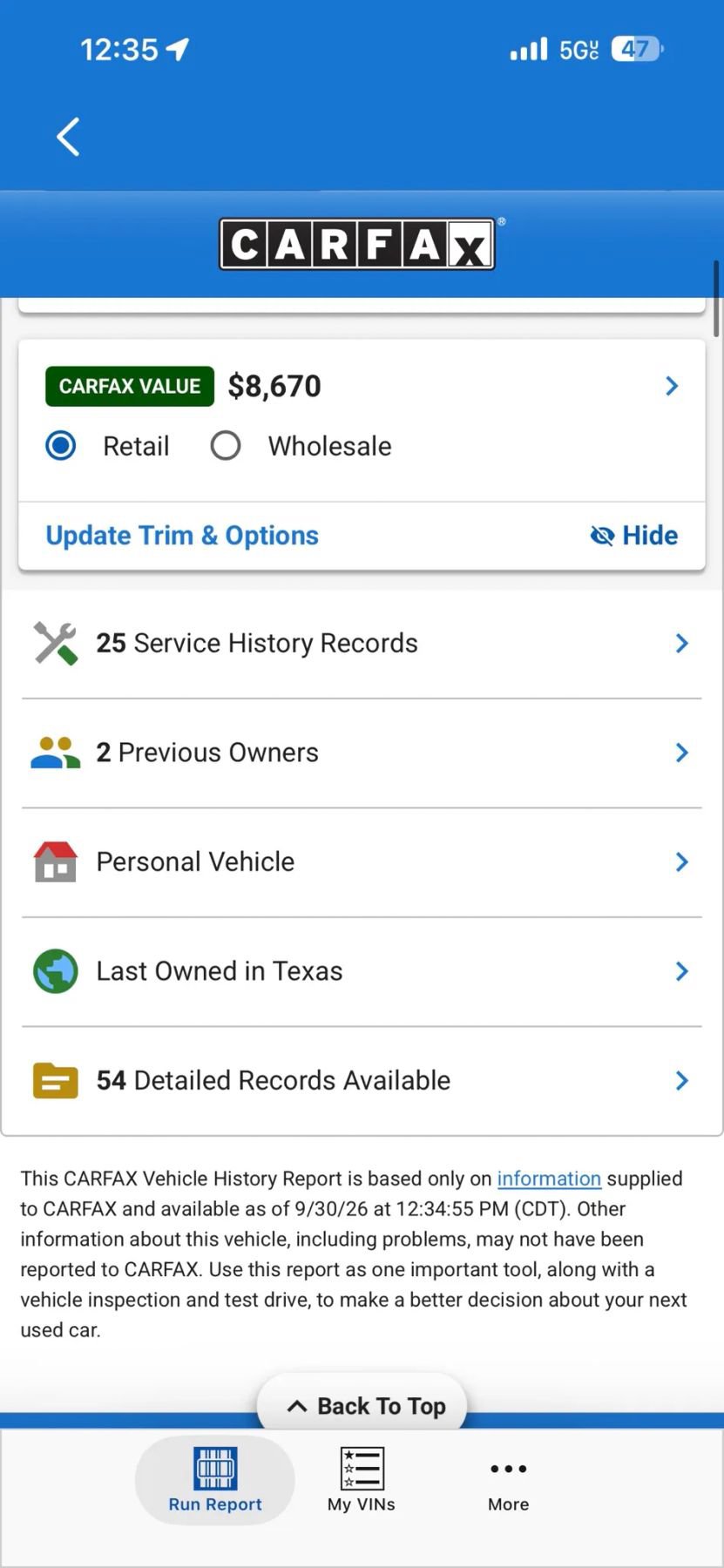Hide the CARFAX value card
Image resolution: width=724 pixels, height=1568 pixels.
click(634, 535)
